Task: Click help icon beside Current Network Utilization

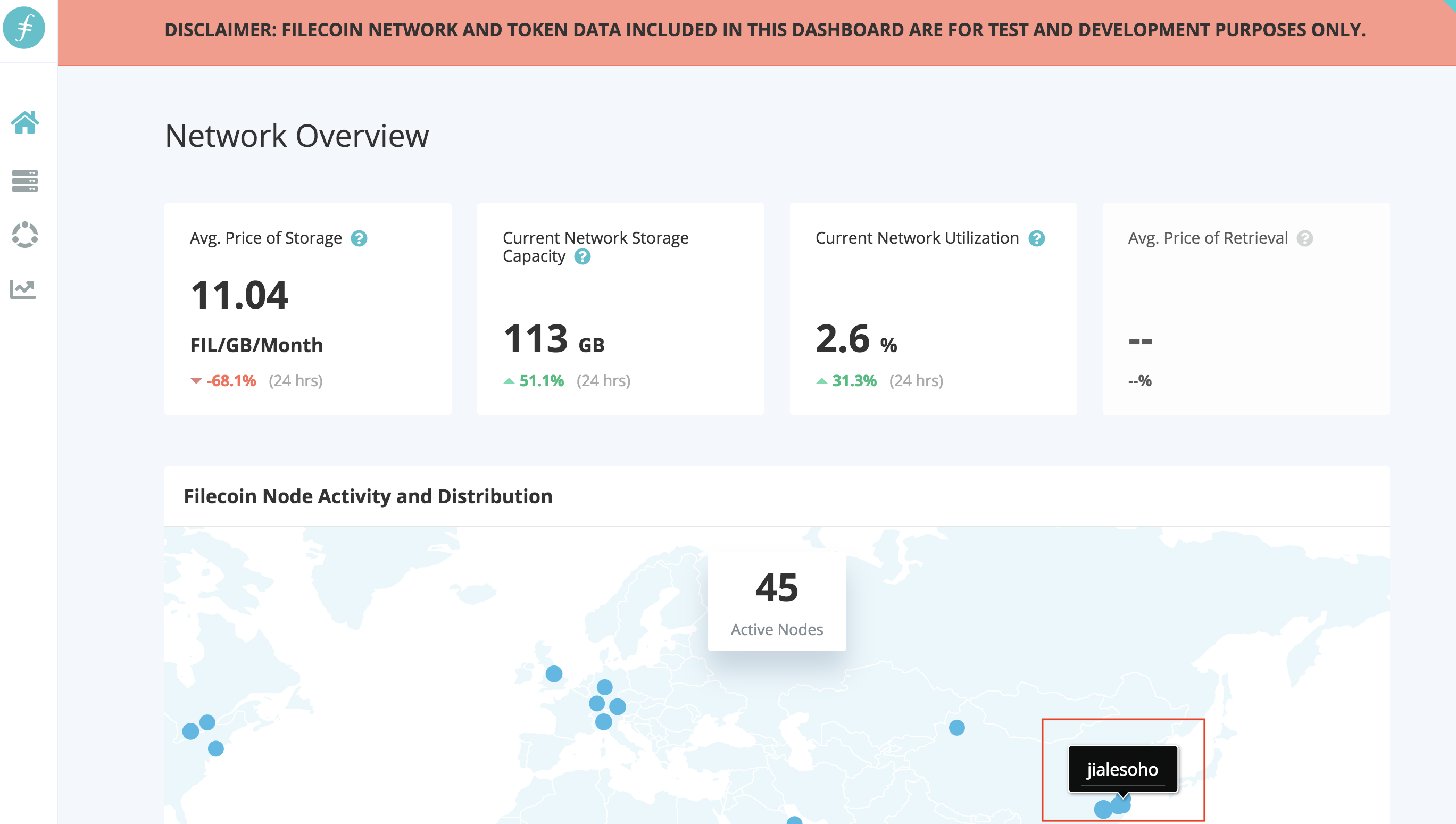Action: [1036, 238]
